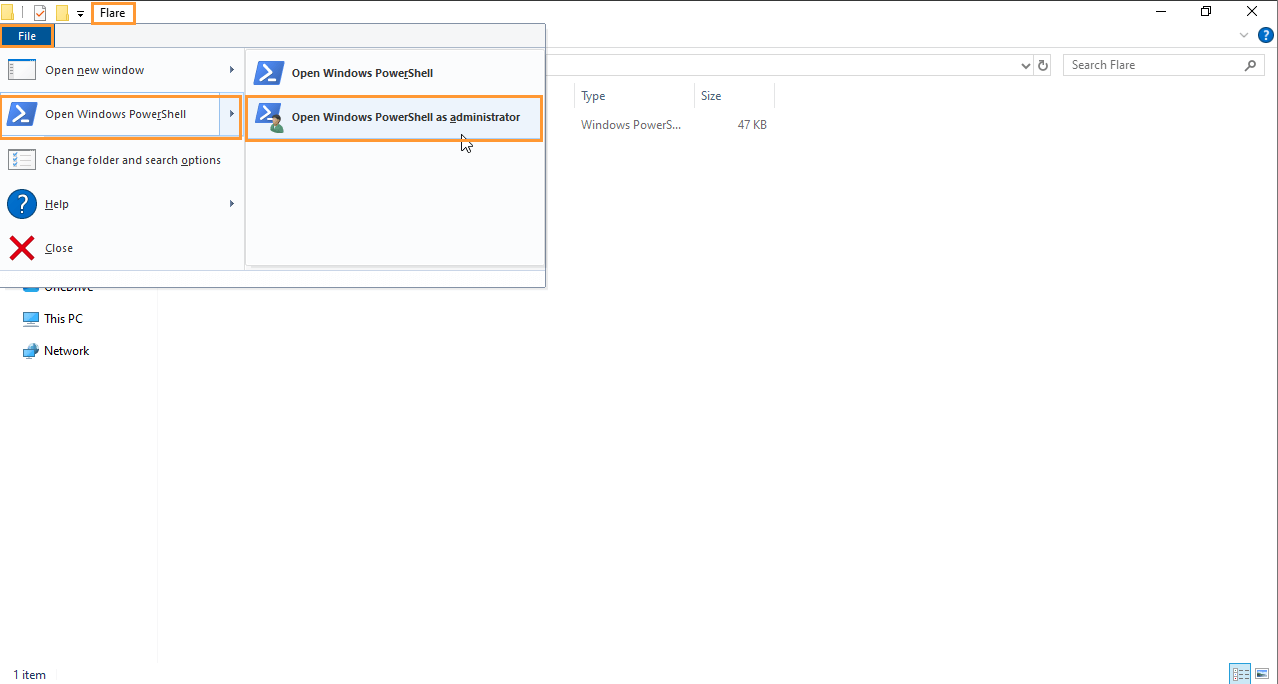Click the search magnifier icon
This screenshot has width=1278, height=684.
[1251, 65]
